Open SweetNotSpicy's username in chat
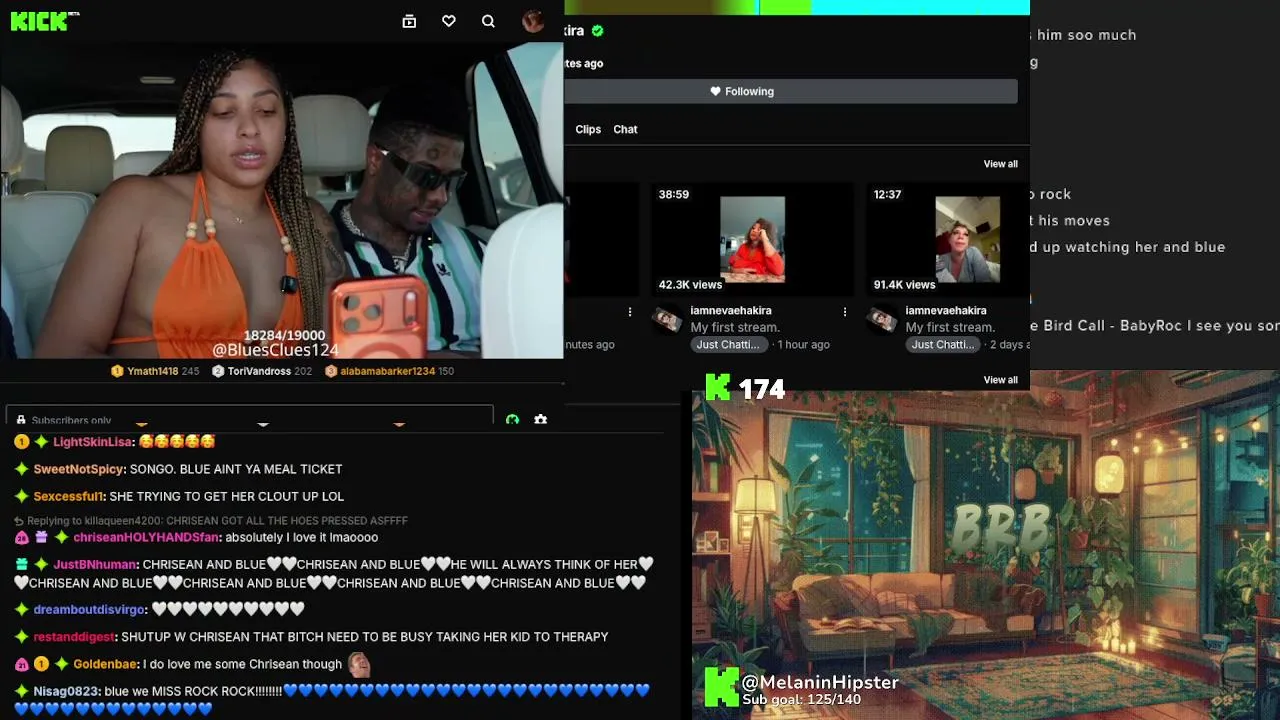 click(x=79, y=469)
